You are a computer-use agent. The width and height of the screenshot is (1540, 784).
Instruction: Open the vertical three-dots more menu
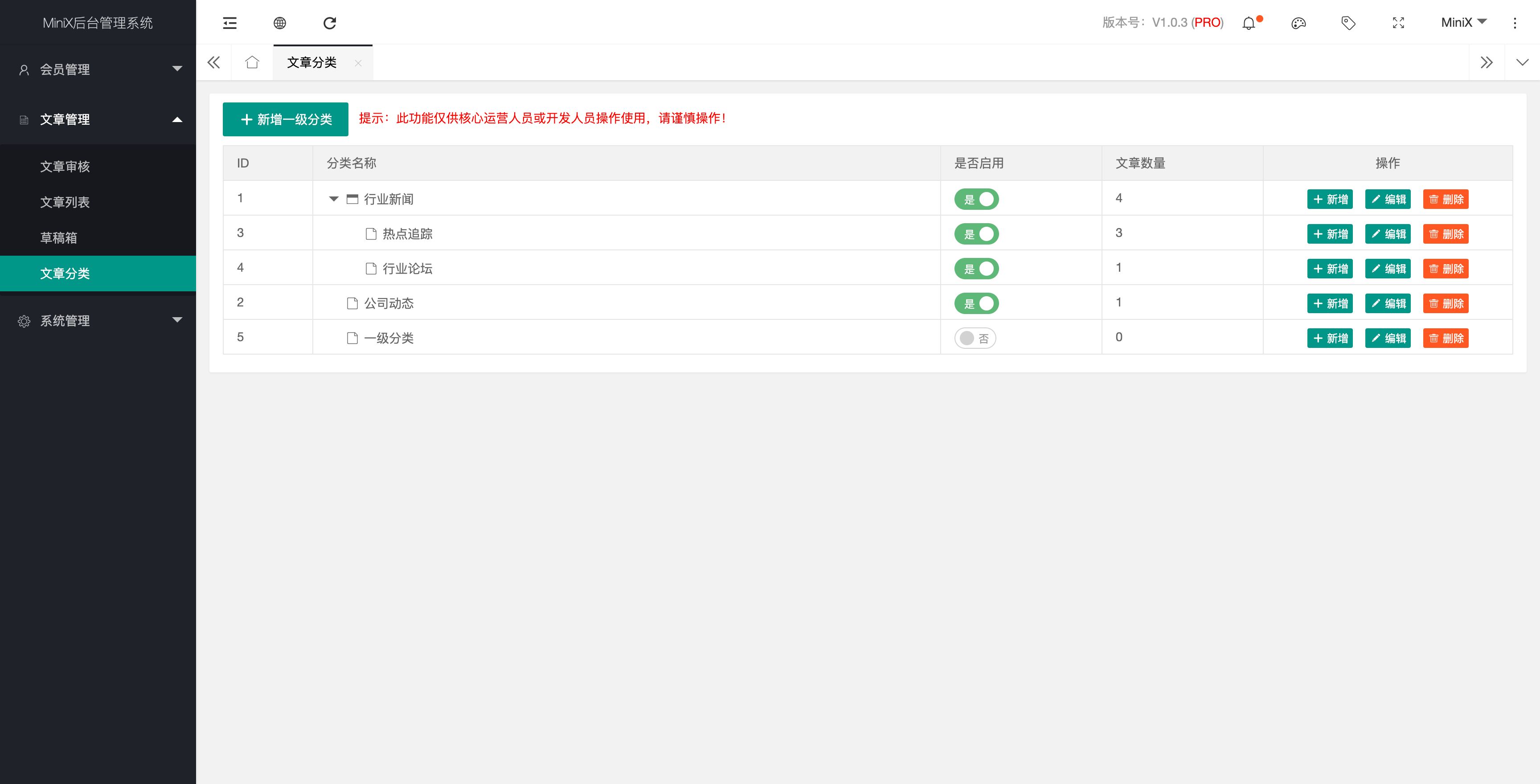point(1515,23)
